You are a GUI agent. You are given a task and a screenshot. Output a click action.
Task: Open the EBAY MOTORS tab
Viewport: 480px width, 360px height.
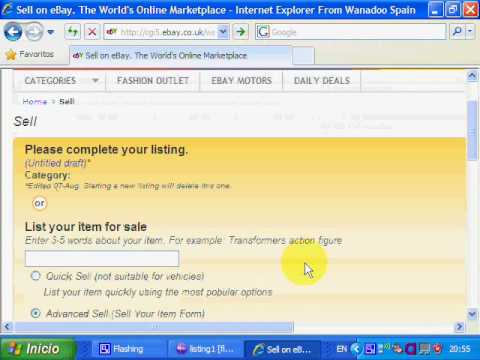coord(241,81)
